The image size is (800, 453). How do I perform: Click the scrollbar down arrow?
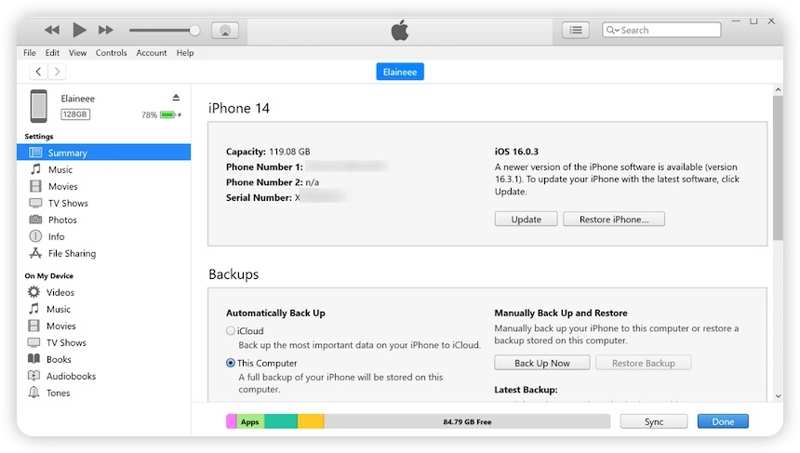point(778,396)
